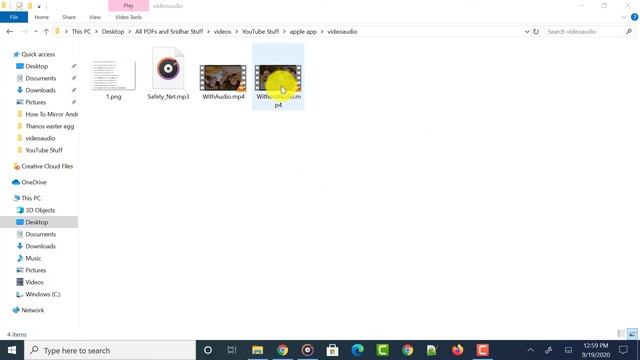Switch to the Home ribbon tab

click(42, 17)
